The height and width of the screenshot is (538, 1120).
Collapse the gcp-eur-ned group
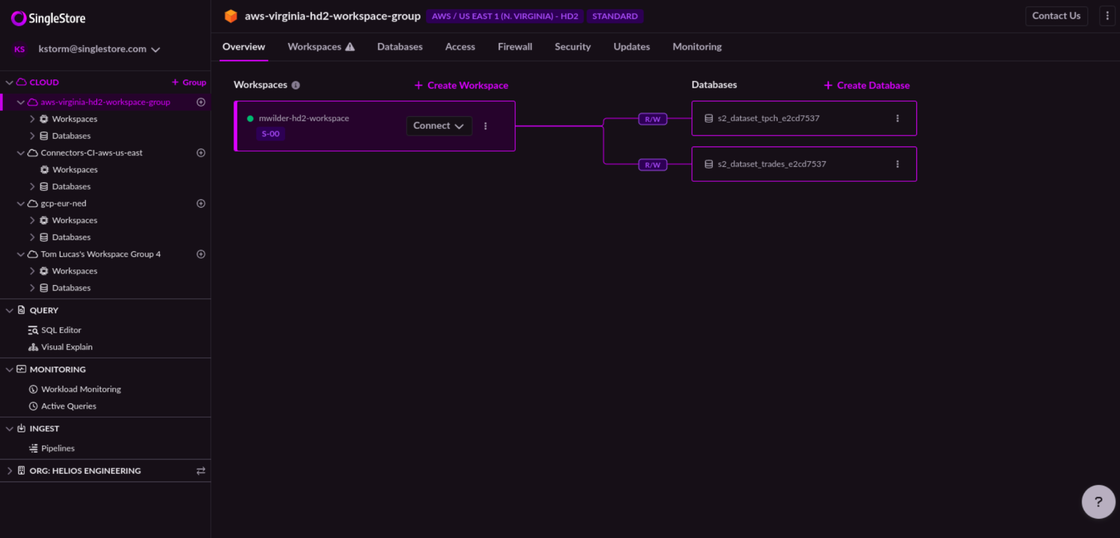point(21,204)
